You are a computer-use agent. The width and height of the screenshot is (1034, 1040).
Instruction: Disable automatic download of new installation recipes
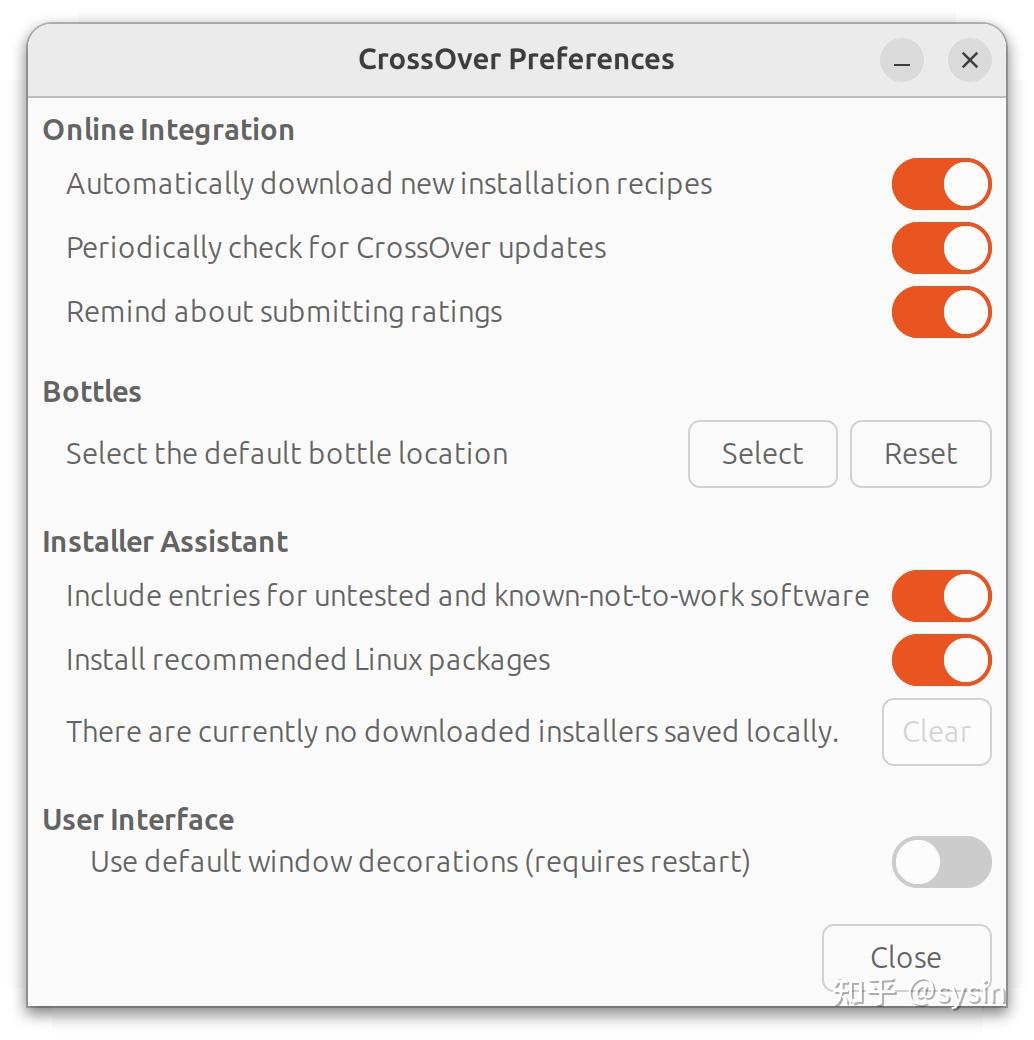[x=940, y=184]
